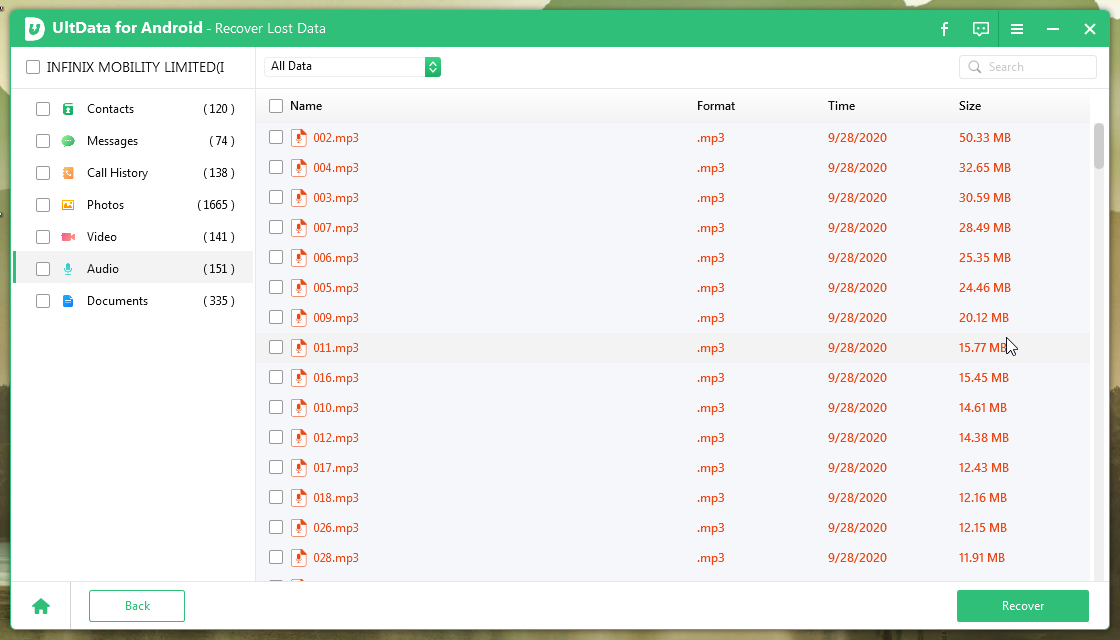
Task: Tick the Contacts category checkbox
Action: tap(43, 109)
